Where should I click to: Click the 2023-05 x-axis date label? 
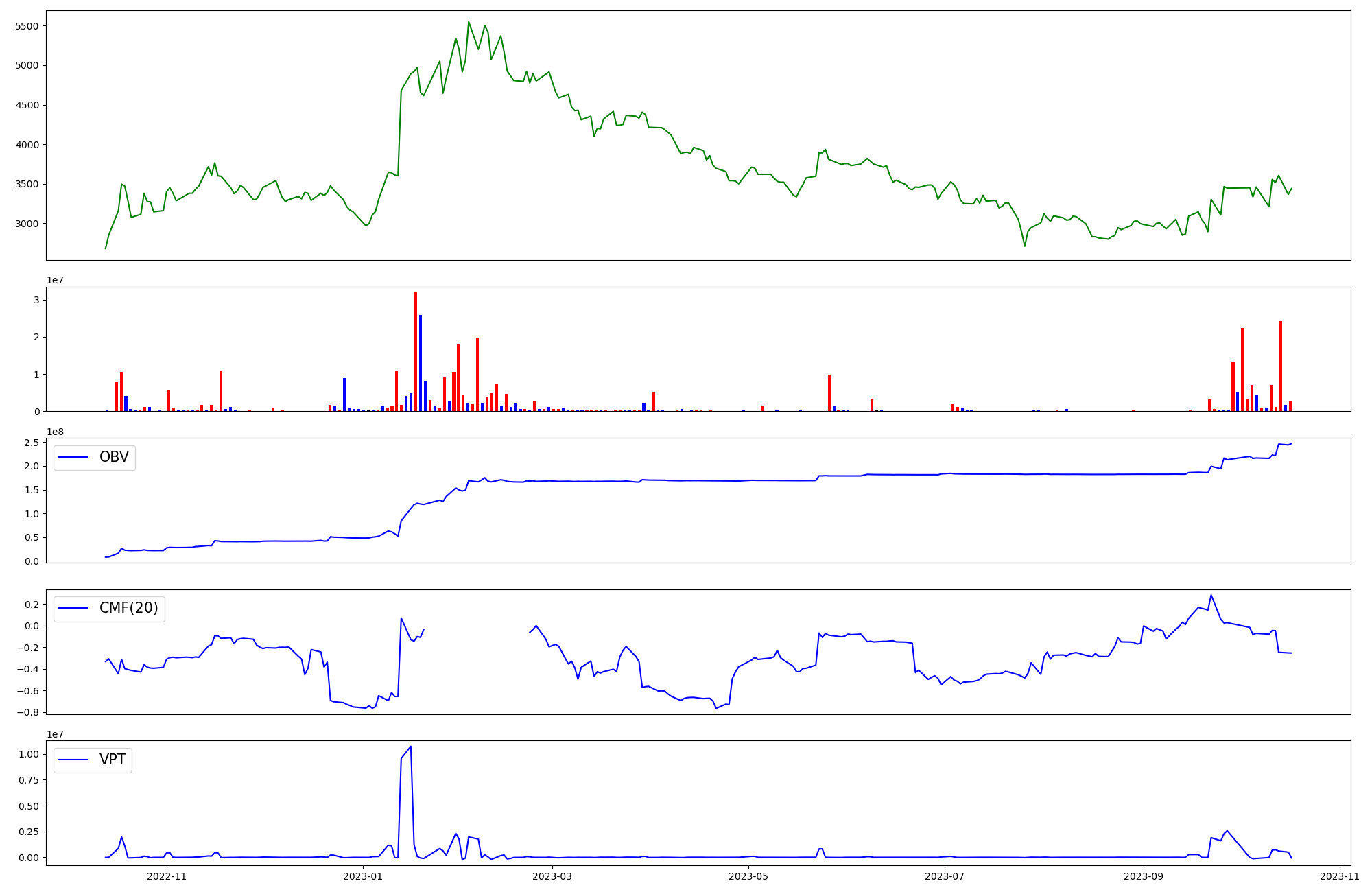point(748,876)
